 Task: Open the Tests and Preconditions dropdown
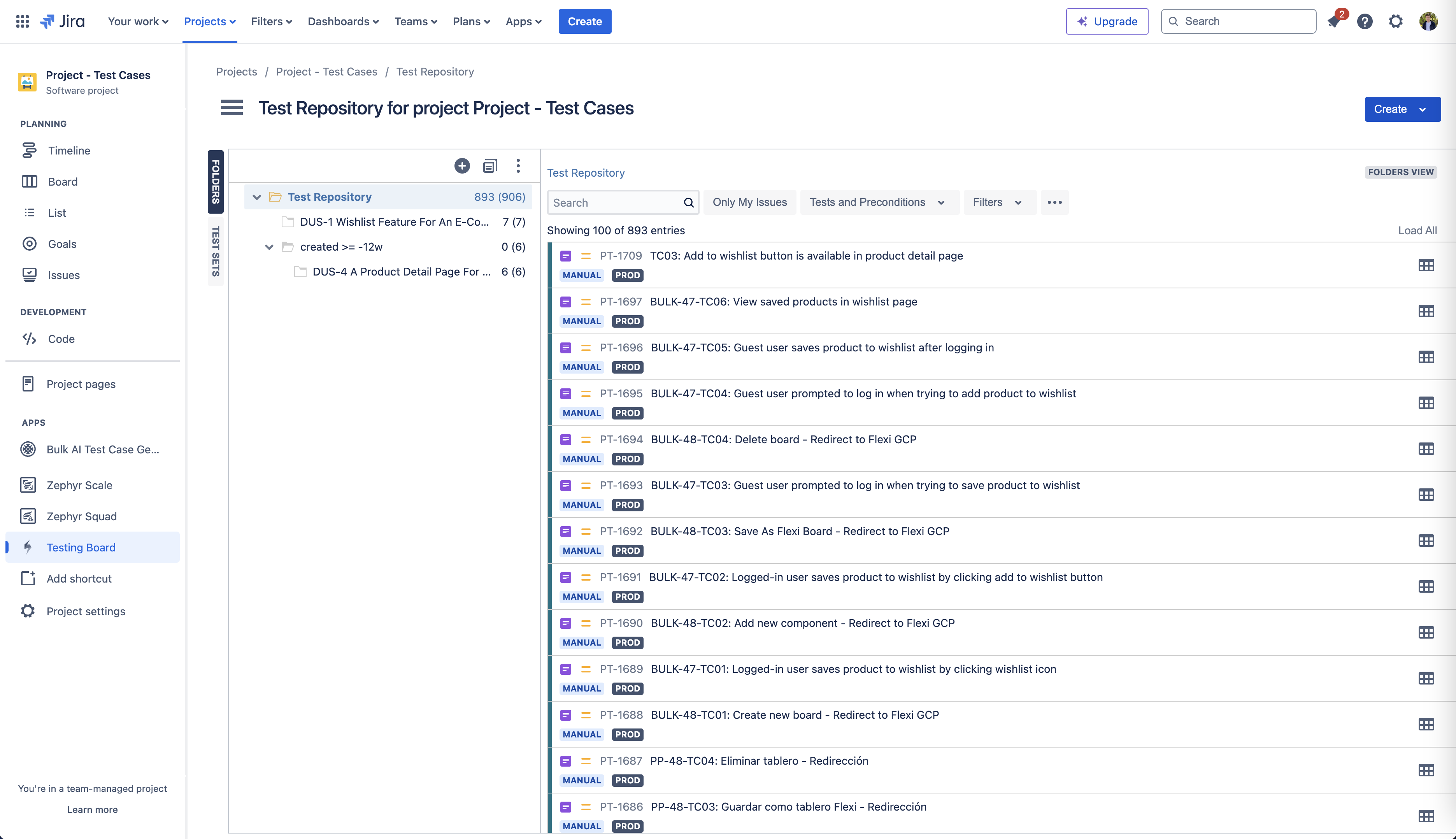(x=878, y=202)
